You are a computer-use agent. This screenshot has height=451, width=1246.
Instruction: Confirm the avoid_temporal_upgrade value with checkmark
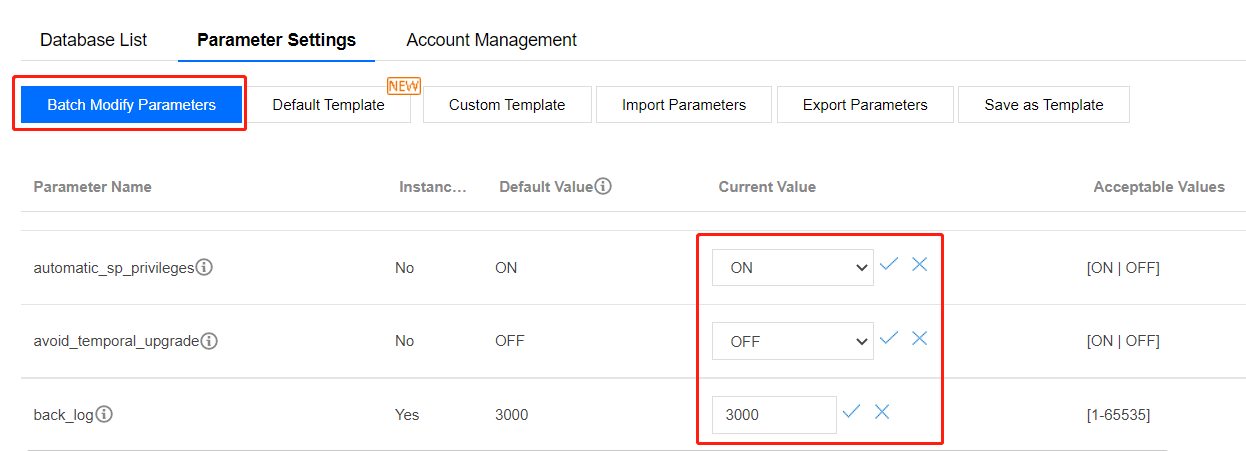pyautogui.click(x=889, y=338)
